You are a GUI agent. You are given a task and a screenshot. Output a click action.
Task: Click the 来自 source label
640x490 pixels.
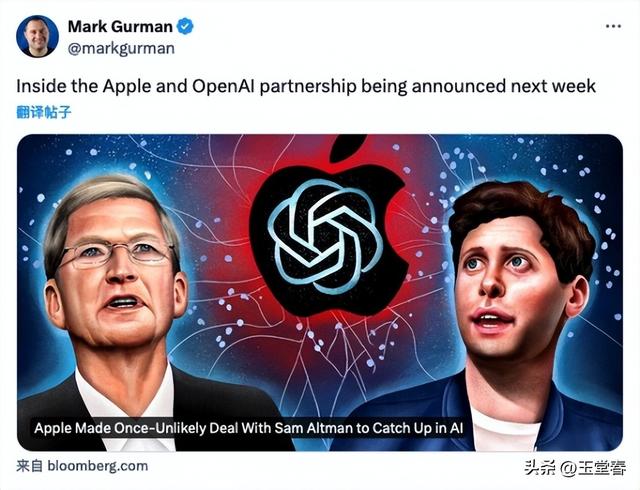29,466
